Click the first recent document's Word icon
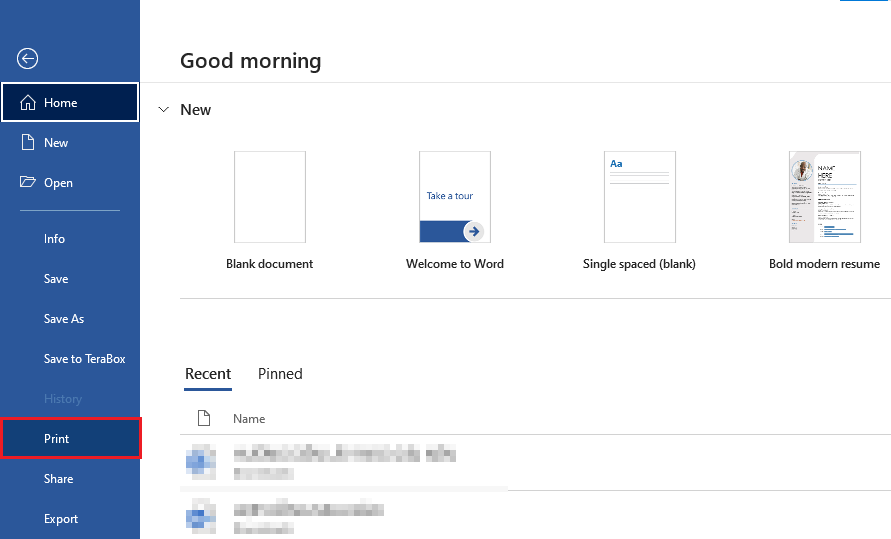The width and height of the screenshot is (891, 539). (x=201, y=462)
